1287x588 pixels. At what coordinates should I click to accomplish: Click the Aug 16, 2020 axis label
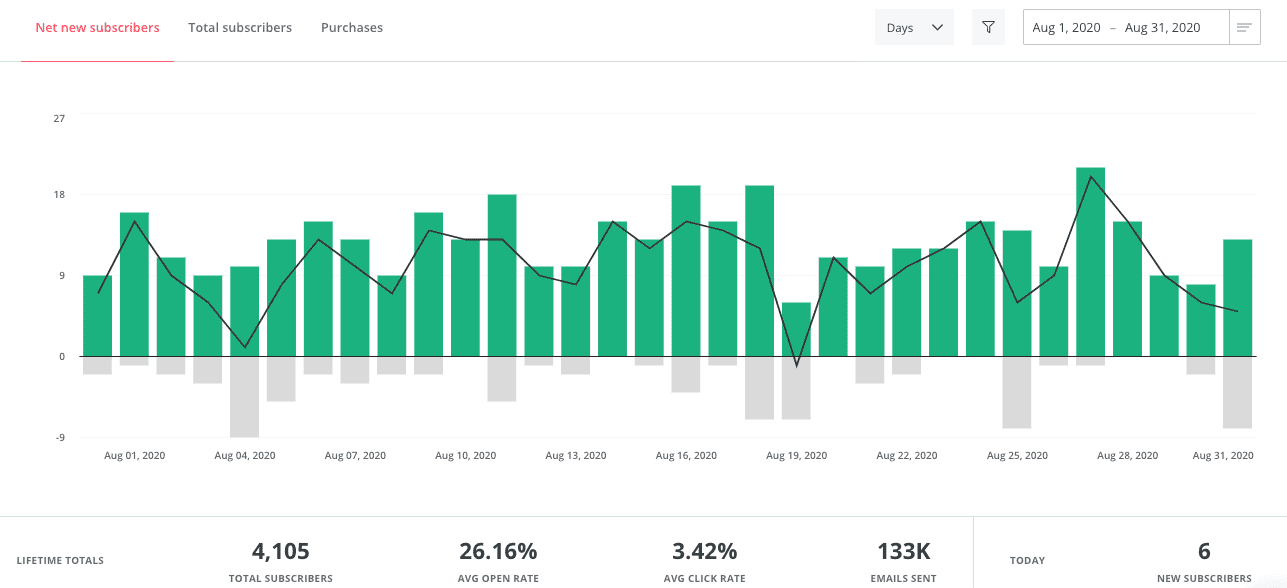[x=686, y=455]
